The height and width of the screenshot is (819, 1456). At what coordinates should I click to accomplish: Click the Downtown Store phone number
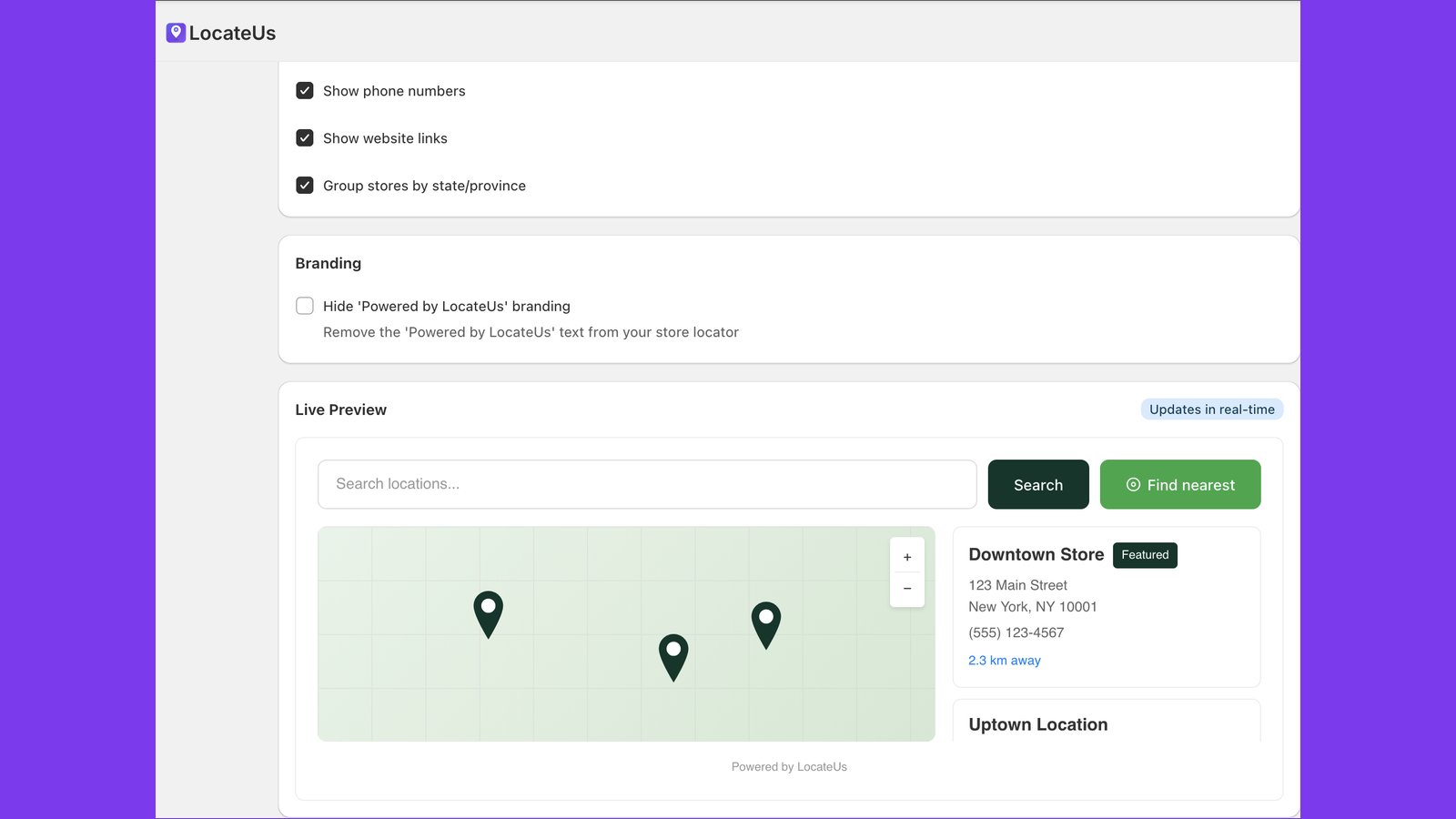[1016, 632]
